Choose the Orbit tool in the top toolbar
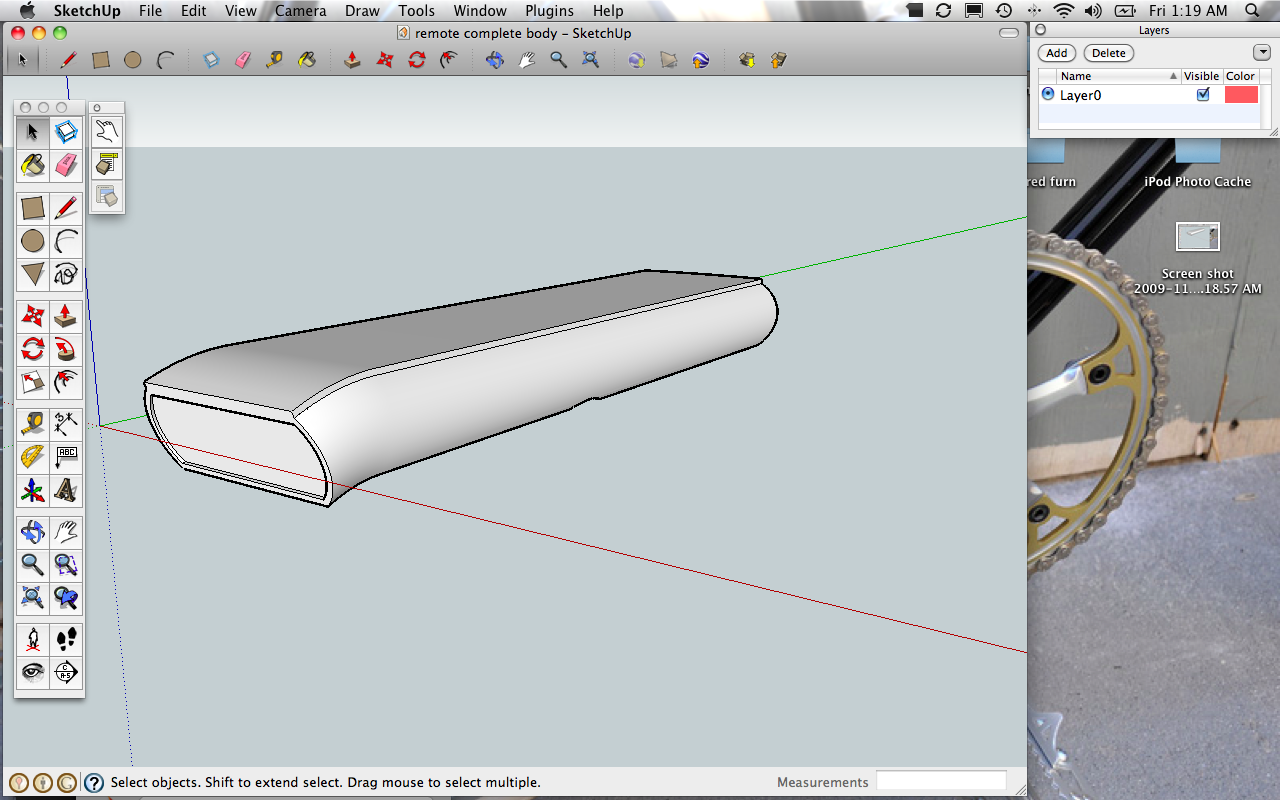The height and width of the screenshot is (800, 1280). (495, 60)
